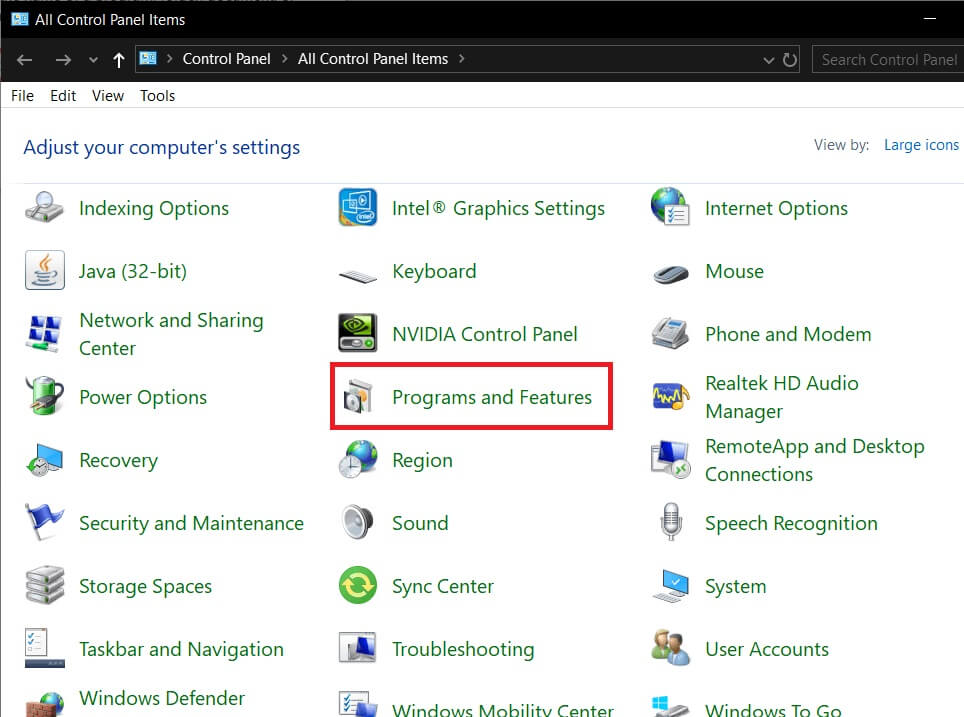964x717 pixels.
Task: Open the Sound link text
Action: (x=420, y=523)
